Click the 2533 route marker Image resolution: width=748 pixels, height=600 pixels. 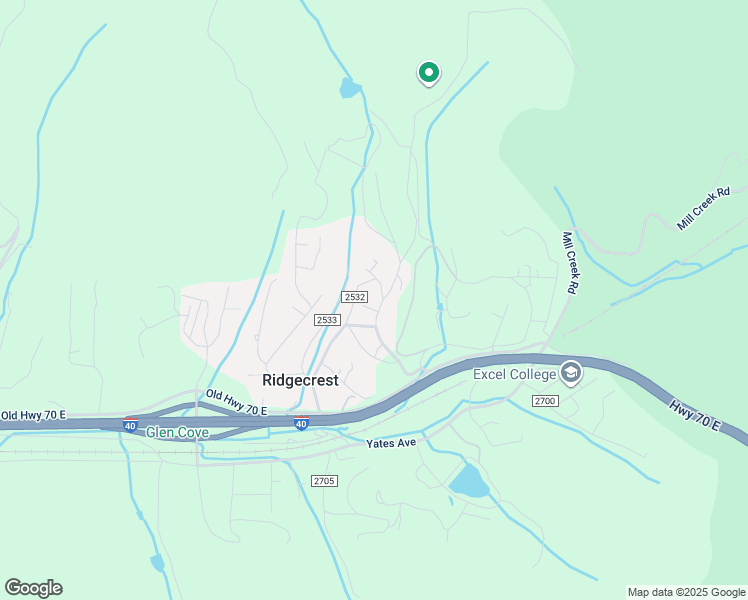(x=327, y=320)
